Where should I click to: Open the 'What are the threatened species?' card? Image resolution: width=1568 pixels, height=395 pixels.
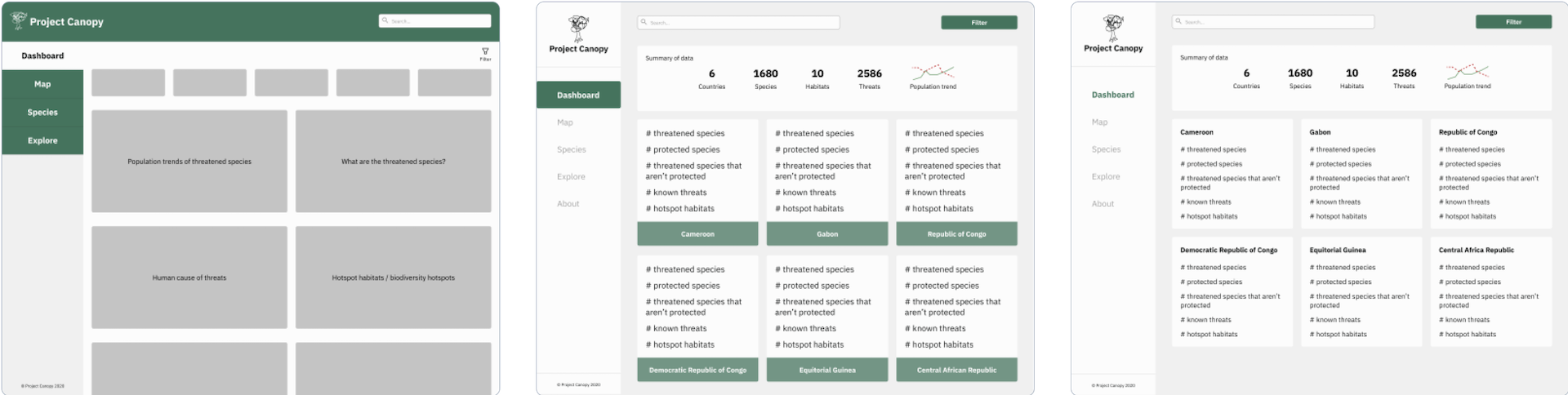pos(394,162)
